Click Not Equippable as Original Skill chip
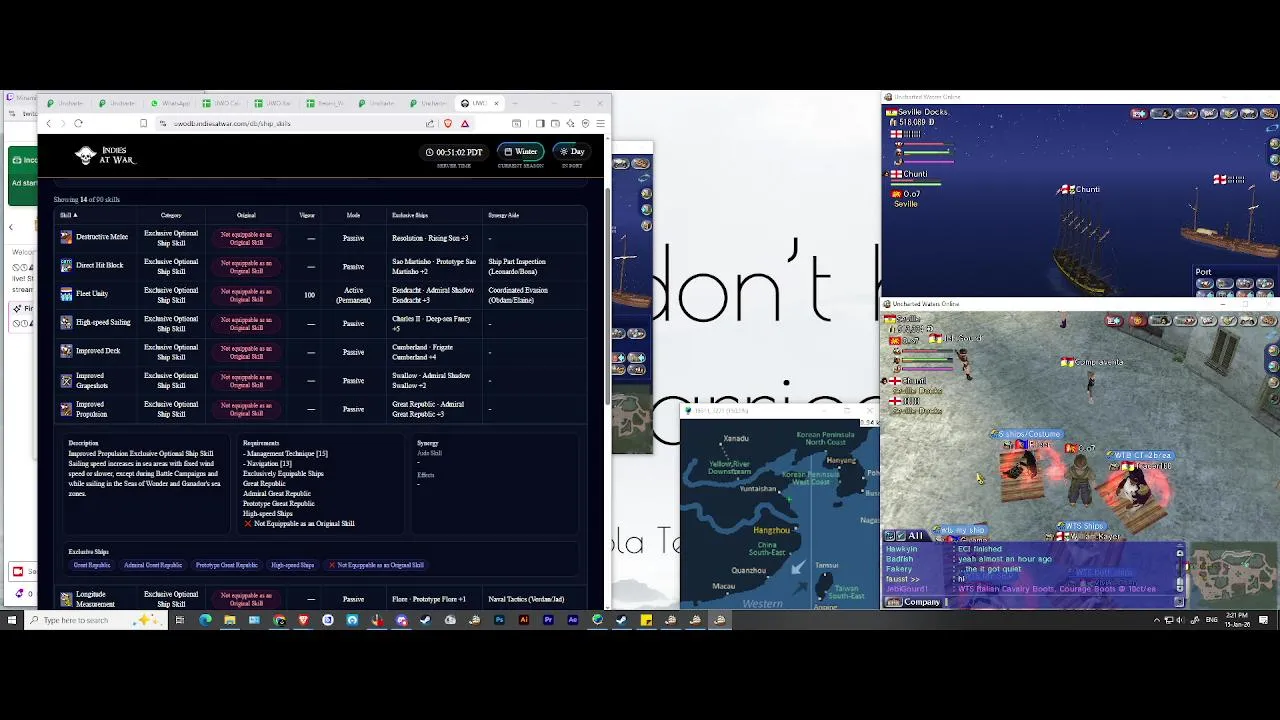Screen dimensions: 1280x720 pos(377,565)
